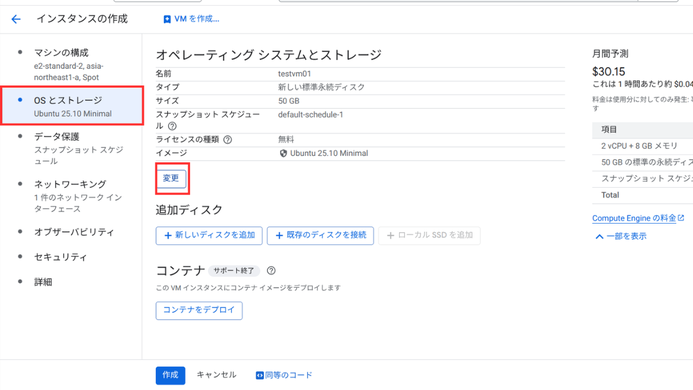Click the blue 作成 button
Viewport: 693px width, 390px height.
click(170, 375)
